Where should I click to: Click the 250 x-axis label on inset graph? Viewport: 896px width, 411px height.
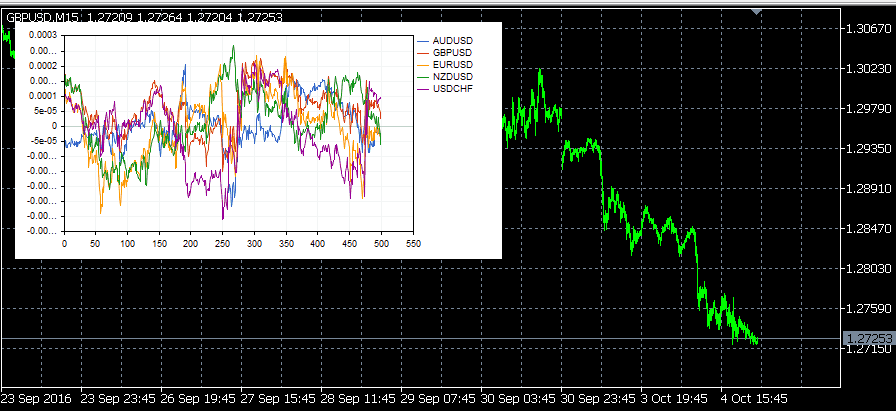(222, 244)
